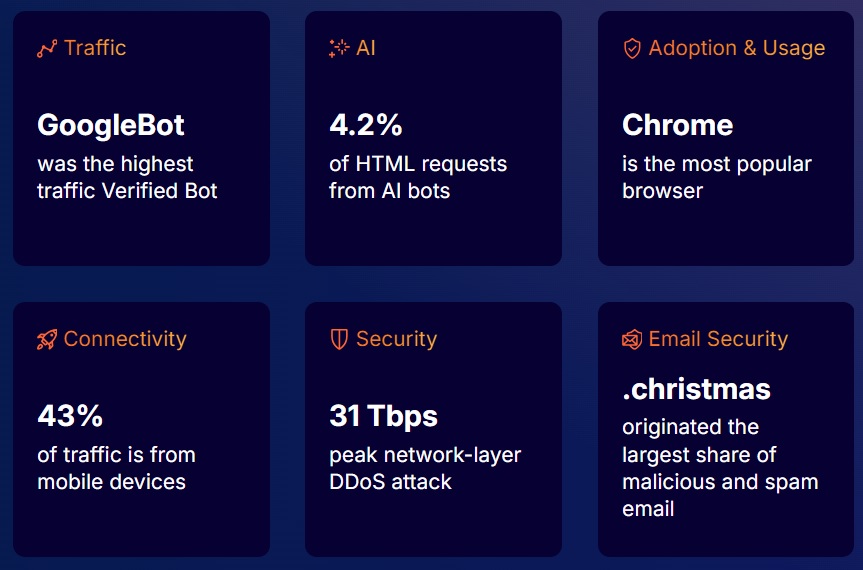Click the Chrome headline
This screenshot has height=570, width=863.
678,125
